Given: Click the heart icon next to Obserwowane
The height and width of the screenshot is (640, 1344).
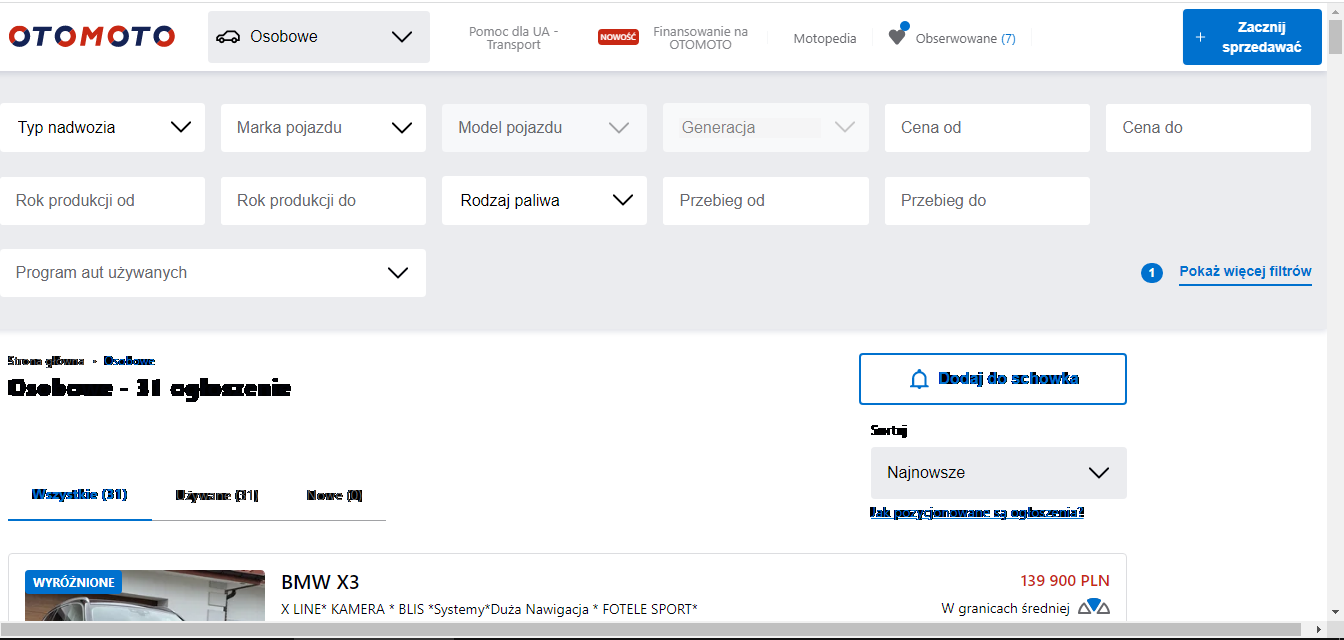Looking at the screenshot, I should pos(897,37).
